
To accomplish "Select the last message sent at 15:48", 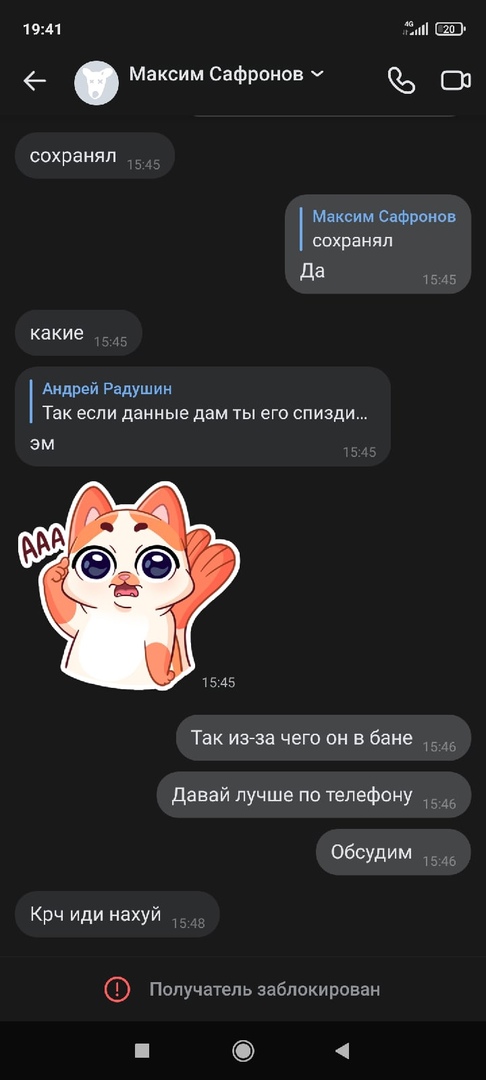I will tap(117, 915).
